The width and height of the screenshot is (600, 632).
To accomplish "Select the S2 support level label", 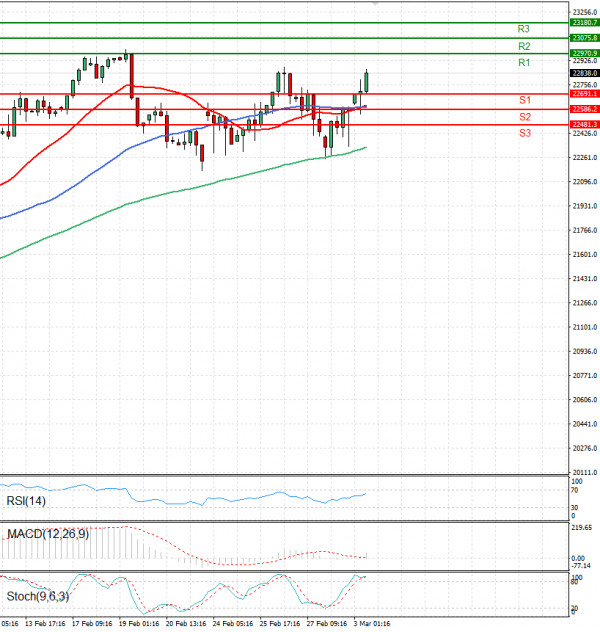I will [x=524, y=117].
